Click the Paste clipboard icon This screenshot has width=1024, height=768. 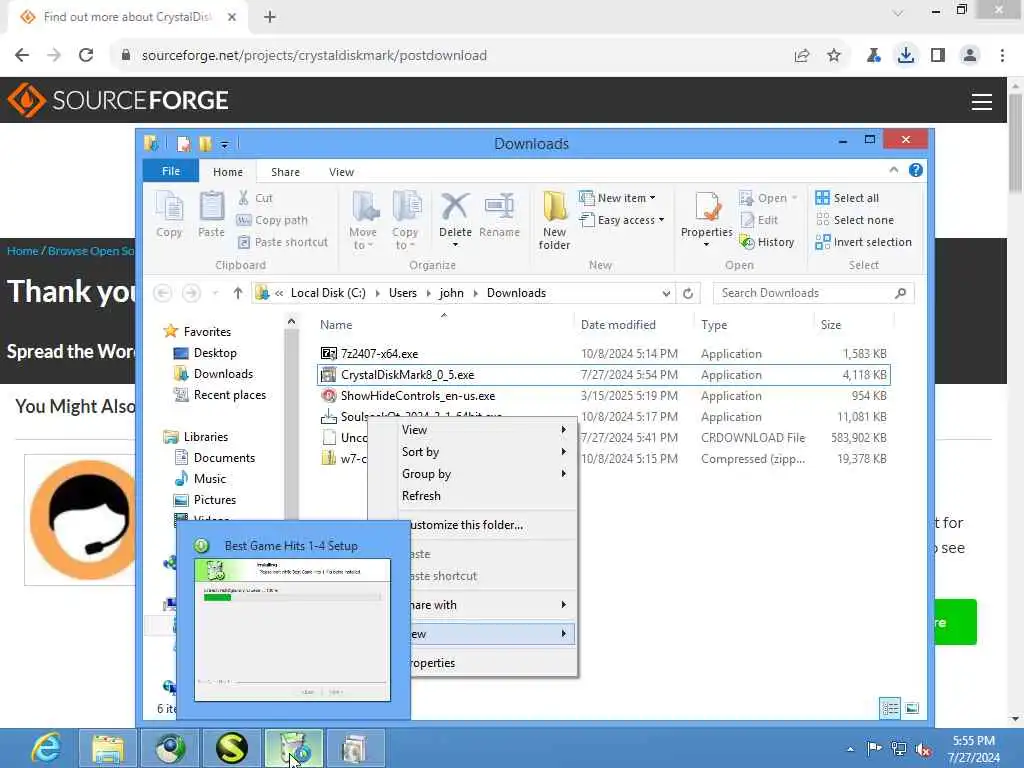coord(211,214)
